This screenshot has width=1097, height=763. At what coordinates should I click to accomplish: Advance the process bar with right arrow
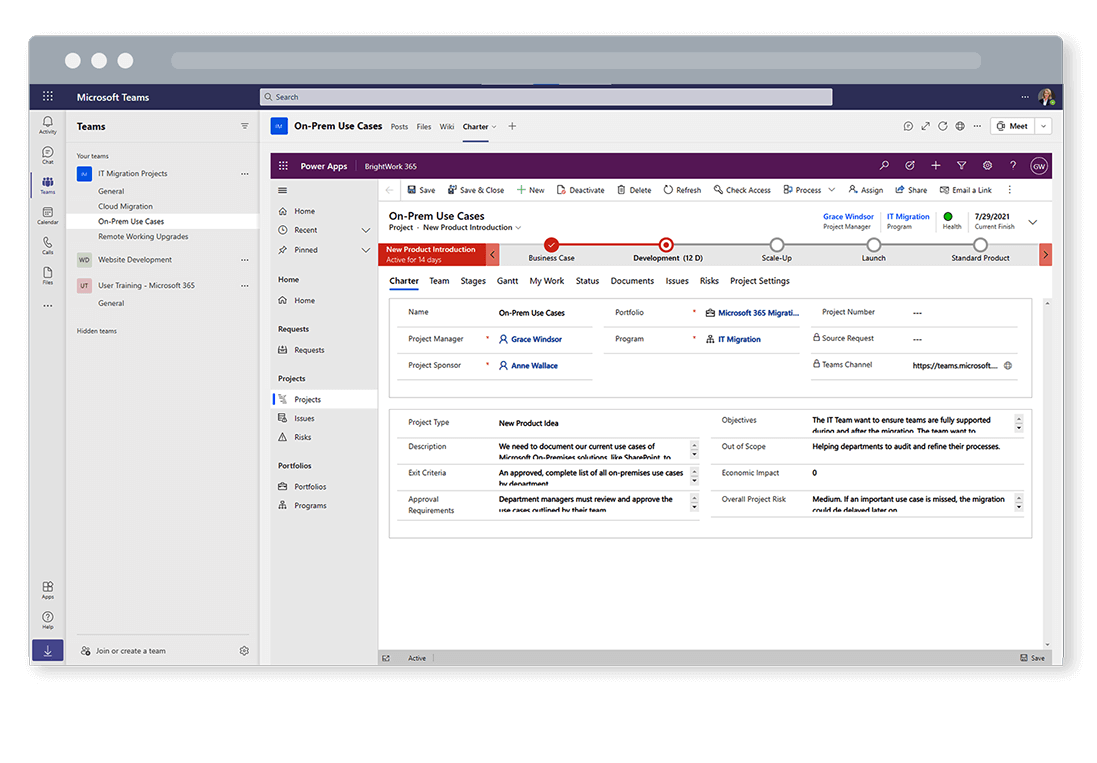click(x=1045, y=255)
